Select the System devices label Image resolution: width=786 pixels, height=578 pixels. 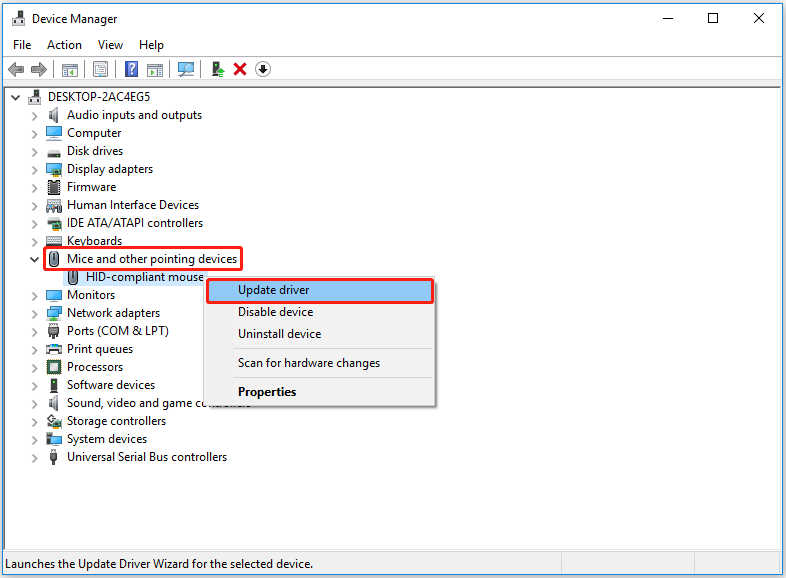pyautogui.click(x=107, y=439)
